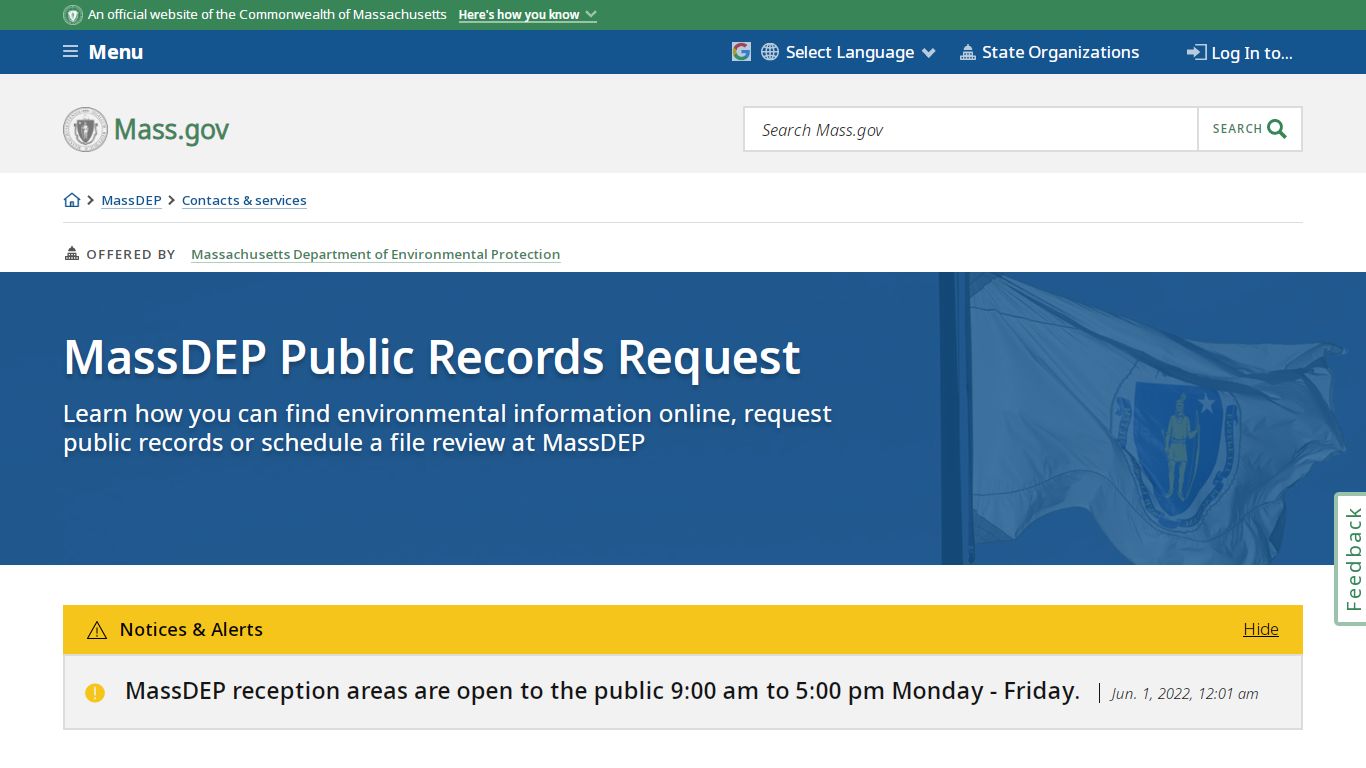Screen dimensions: 1366x768
Task: Click the Offered By building icon
Action: pyautogui.click(x=71, y=254)
